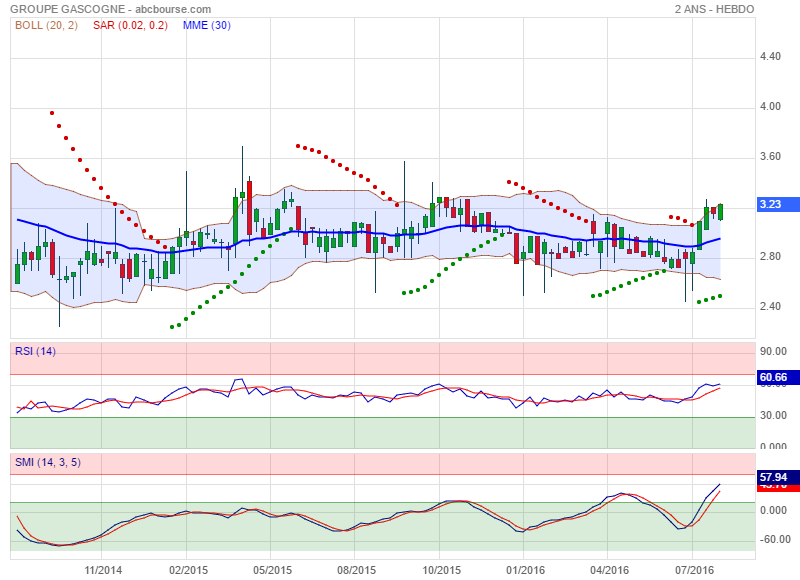Click the RSI value tag 60.66
The image size is (800, 580).
click(777, 377)
